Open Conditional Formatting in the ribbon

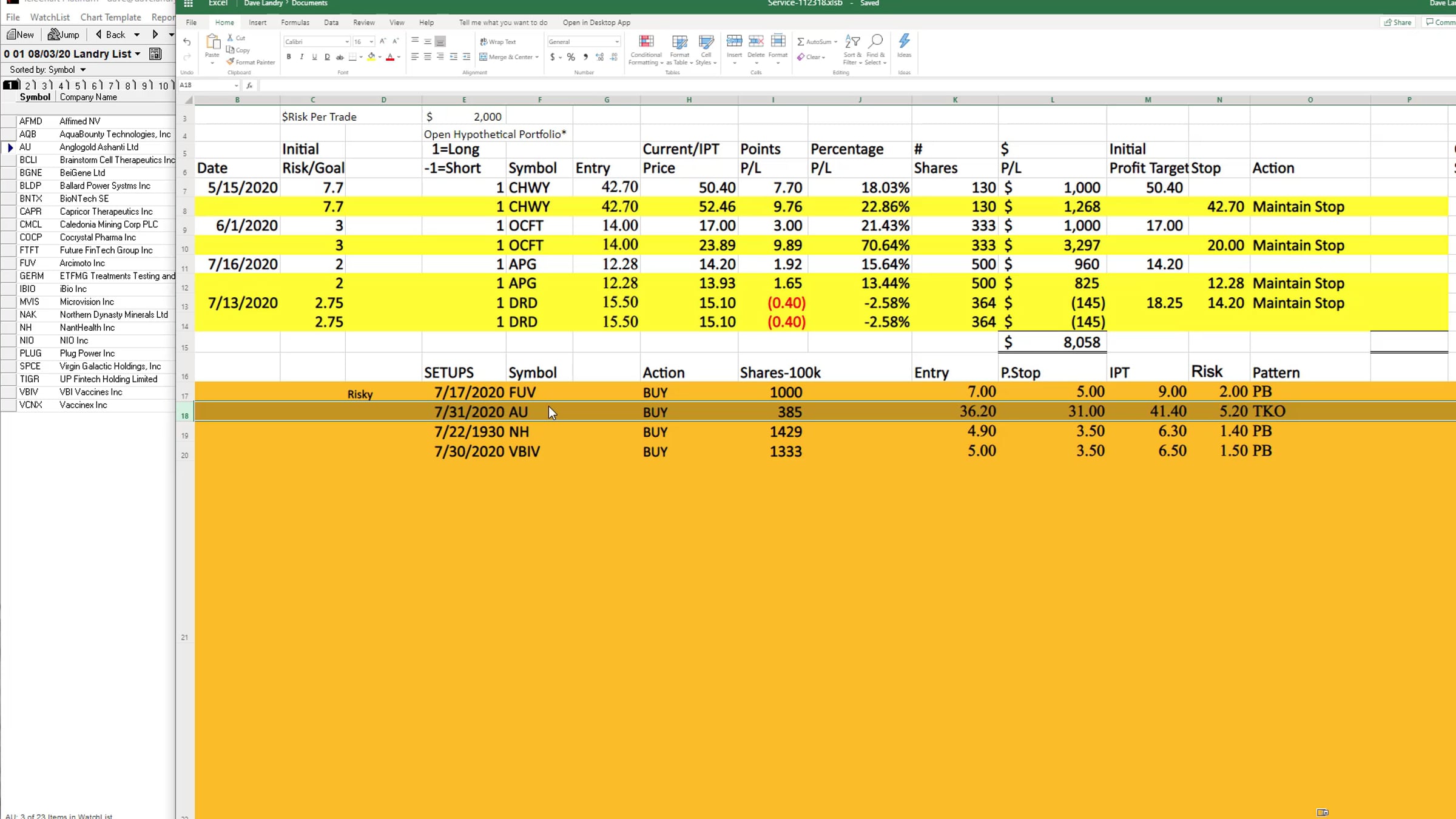(x=646, y=50)
